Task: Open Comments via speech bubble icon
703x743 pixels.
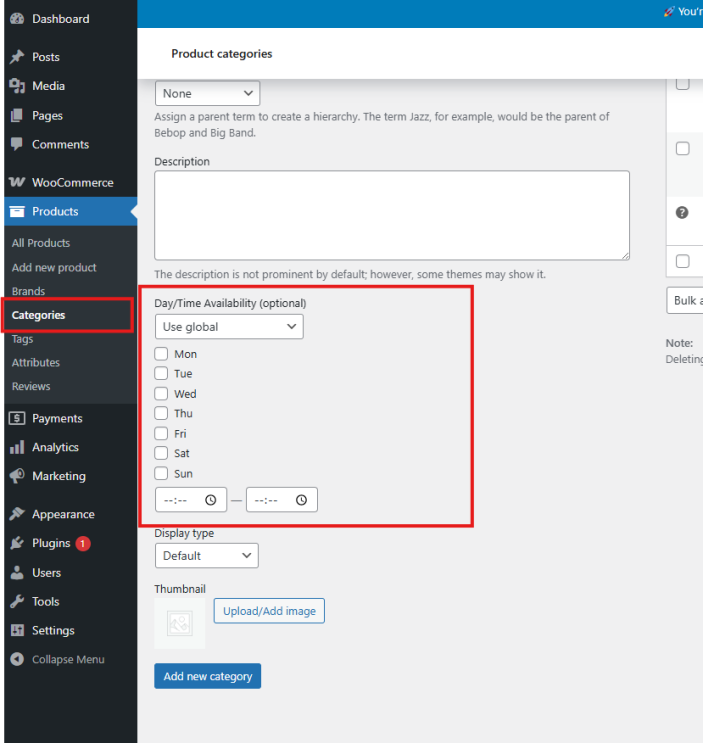Action: tap(16, 144)
